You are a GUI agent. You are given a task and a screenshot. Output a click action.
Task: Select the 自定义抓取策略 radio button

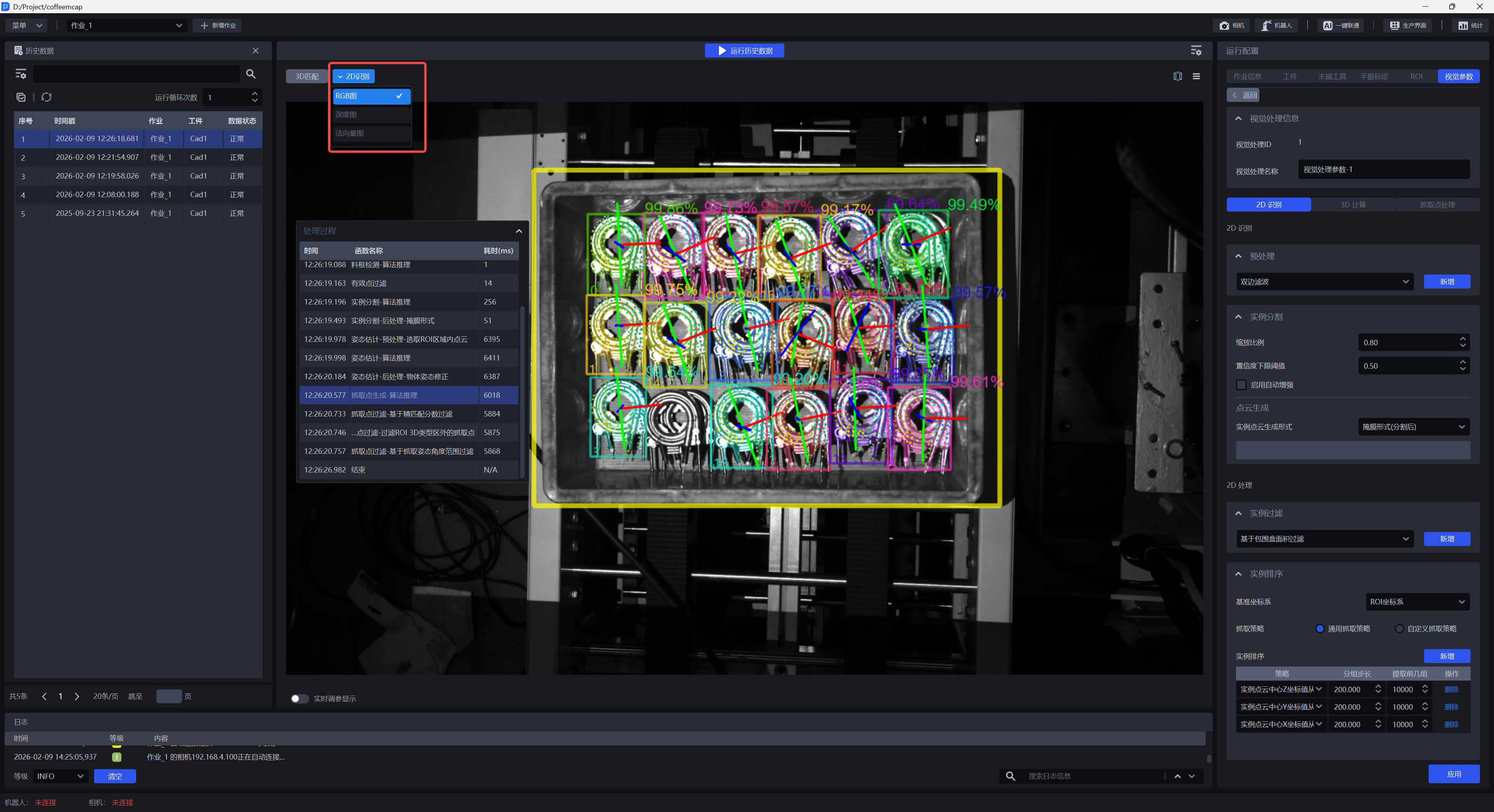tap(1399, 629)
